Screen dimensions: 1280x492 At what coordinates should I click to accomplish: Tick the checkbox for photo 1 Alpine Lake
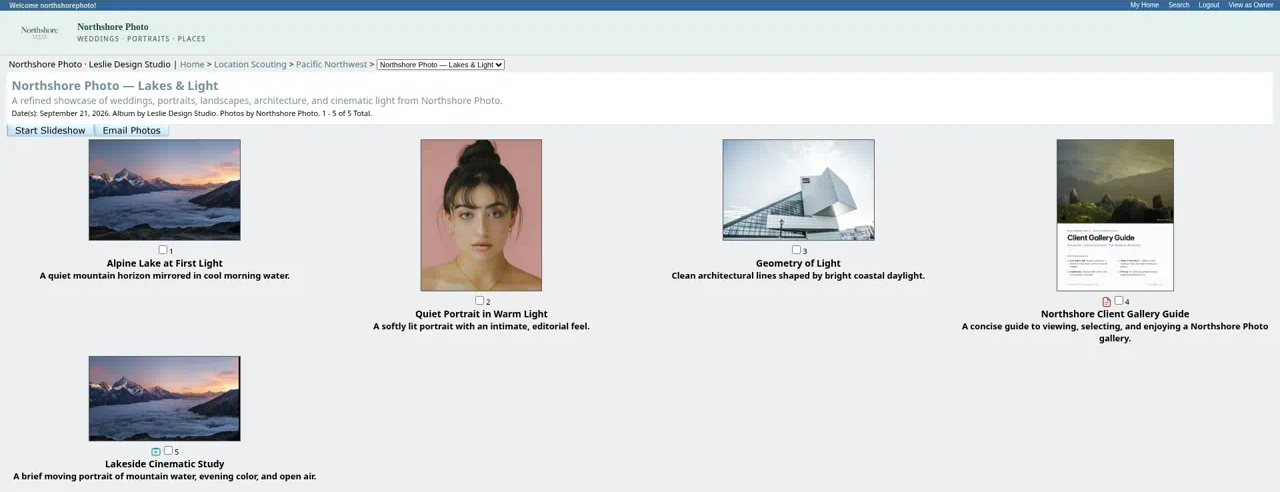pyautogui.click(x=163, y=250)
